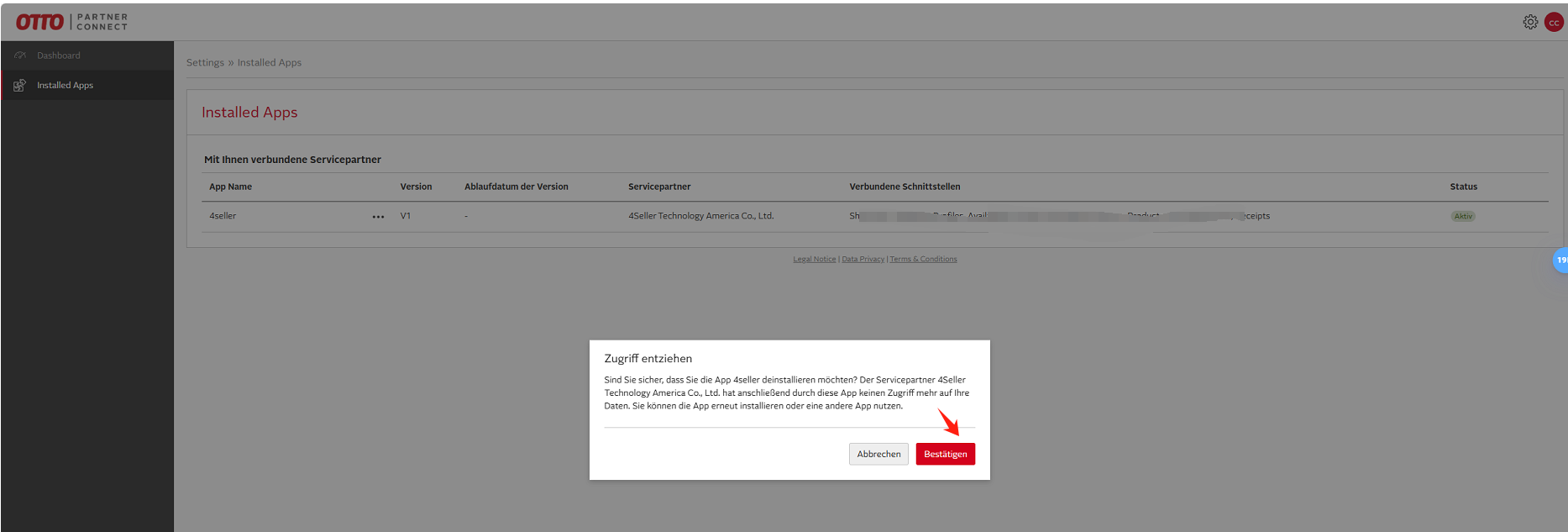This screenshot has width=1568, height=532.
Task: Click the blue notification badge at right edge
Action: (x=1560, y=260)
